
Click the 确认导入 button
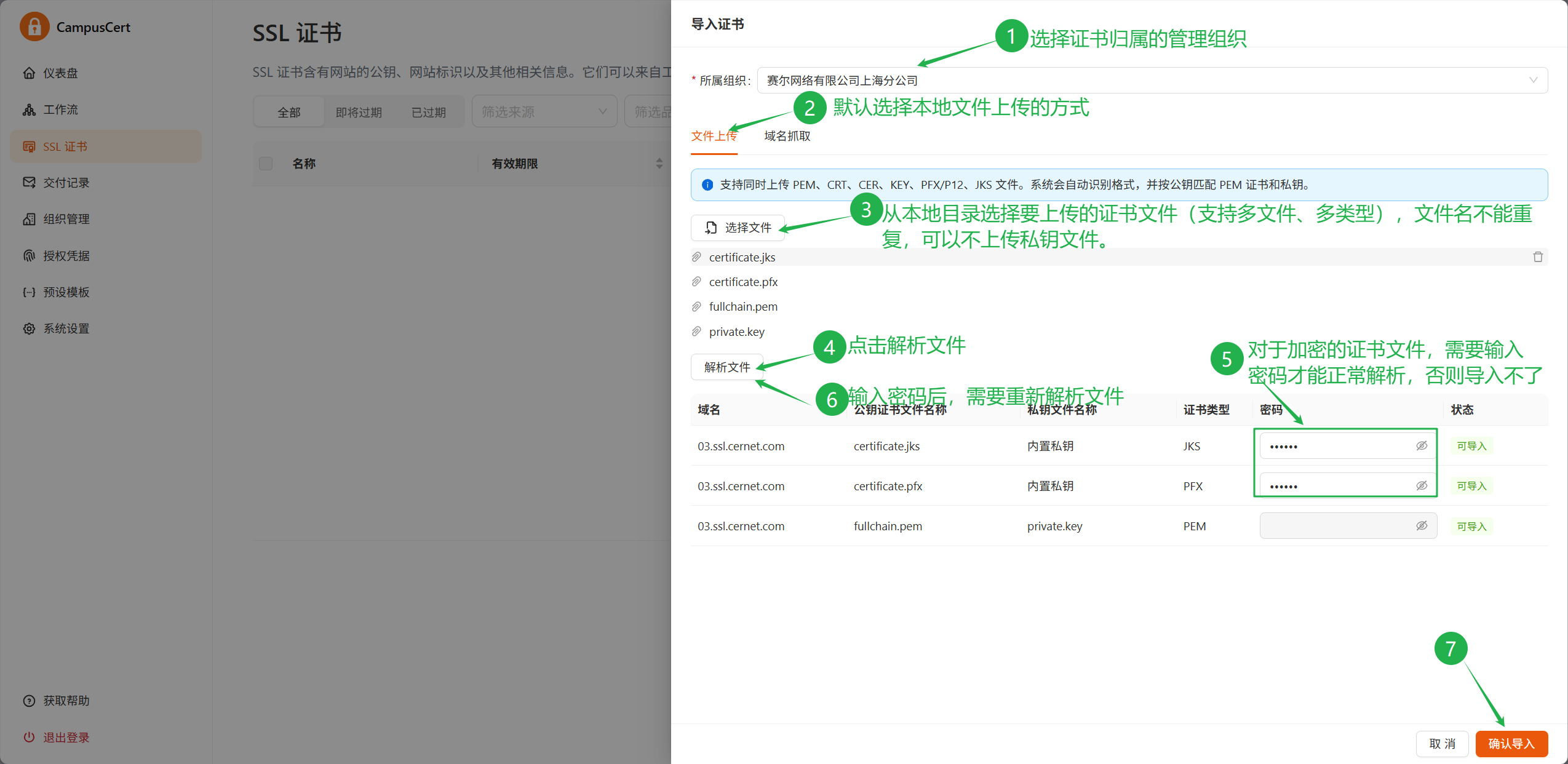[1511, 744]
